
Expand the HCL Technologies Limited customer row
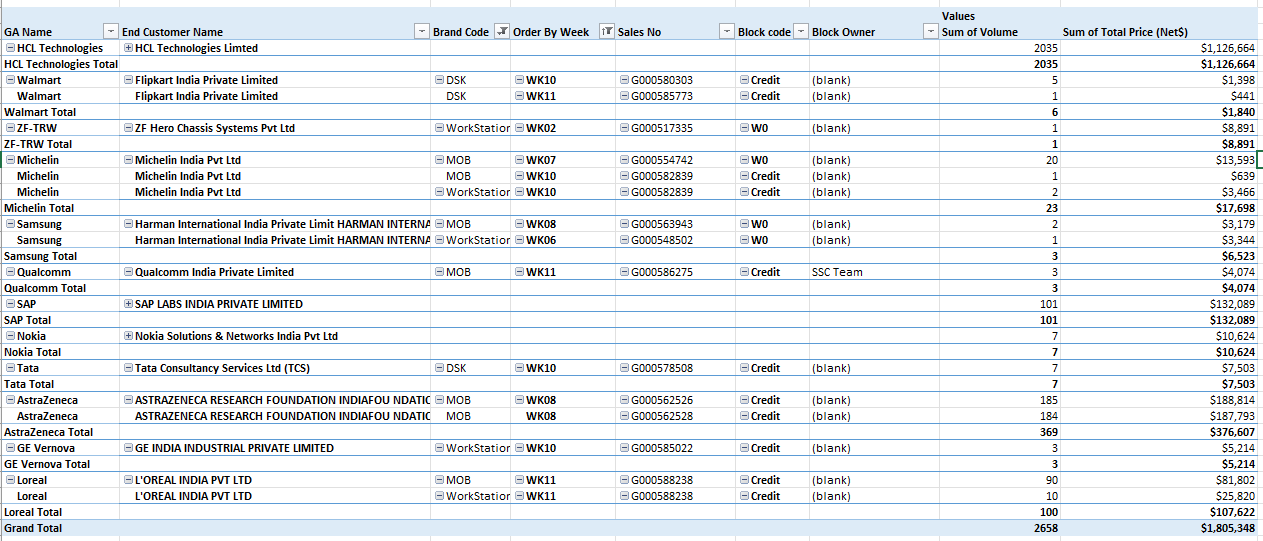[x=128, y=48]
